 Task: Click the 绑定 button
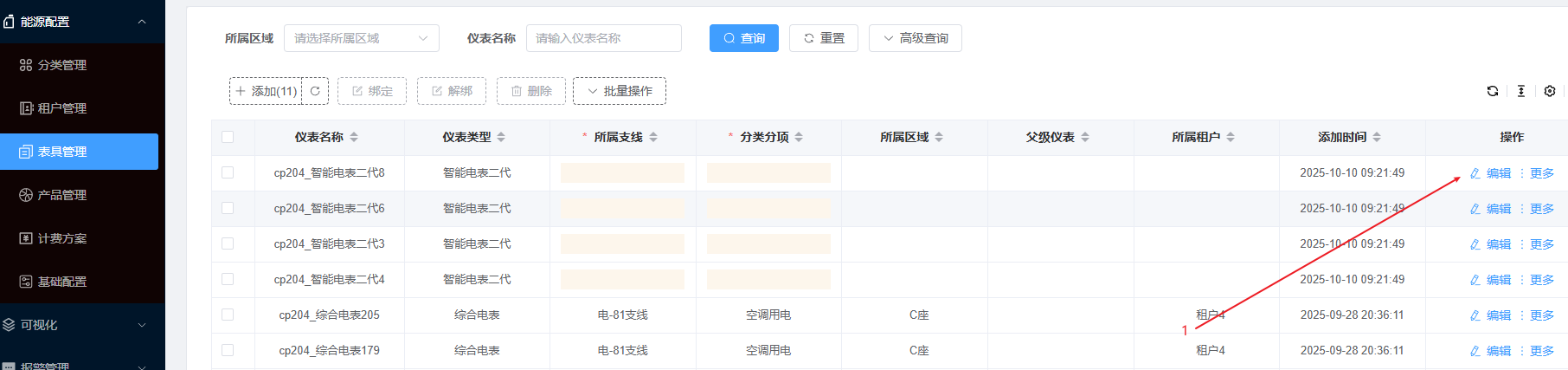point(372,91)
